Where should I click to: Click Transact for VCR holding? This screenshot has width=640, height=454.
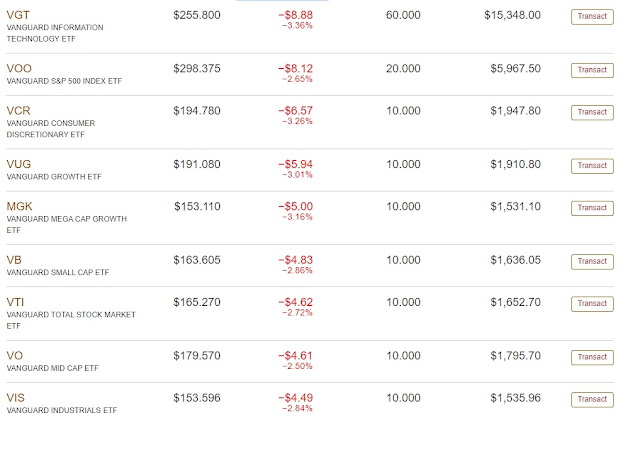(592, 112)
